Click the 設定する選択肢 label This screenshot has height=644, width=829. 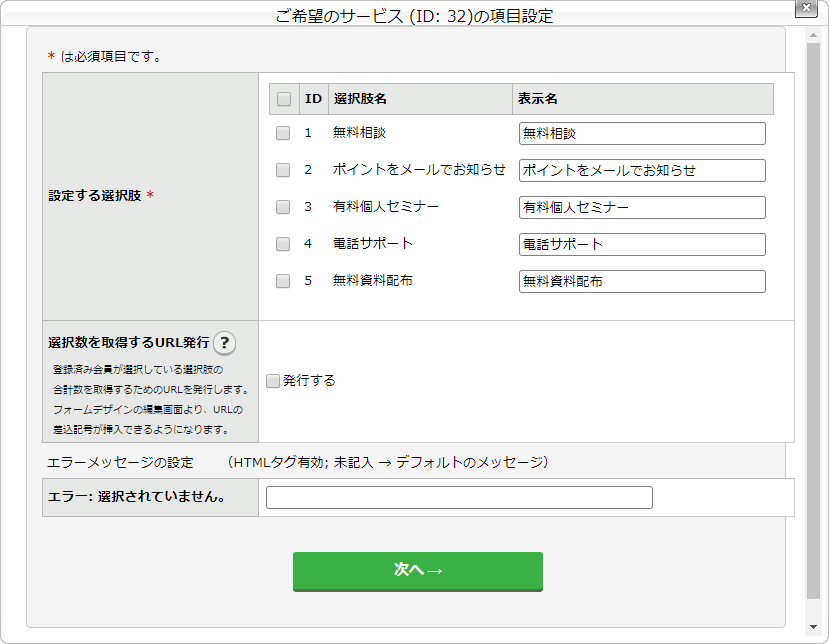pos(95,196)
